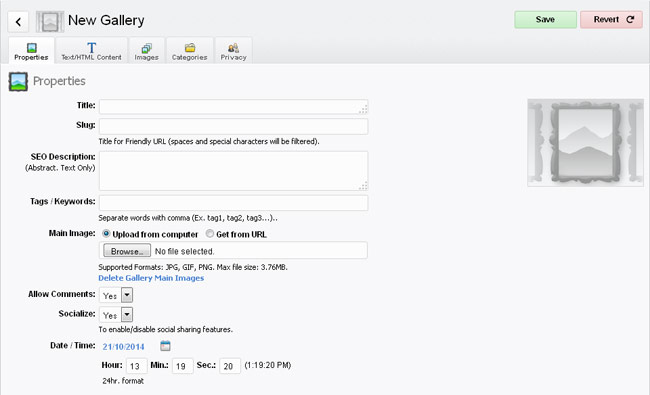Image resolution: width=650 pixels, height=395 pixels.
Task: Click the back arrow button
Action: [x=18, y=22]
